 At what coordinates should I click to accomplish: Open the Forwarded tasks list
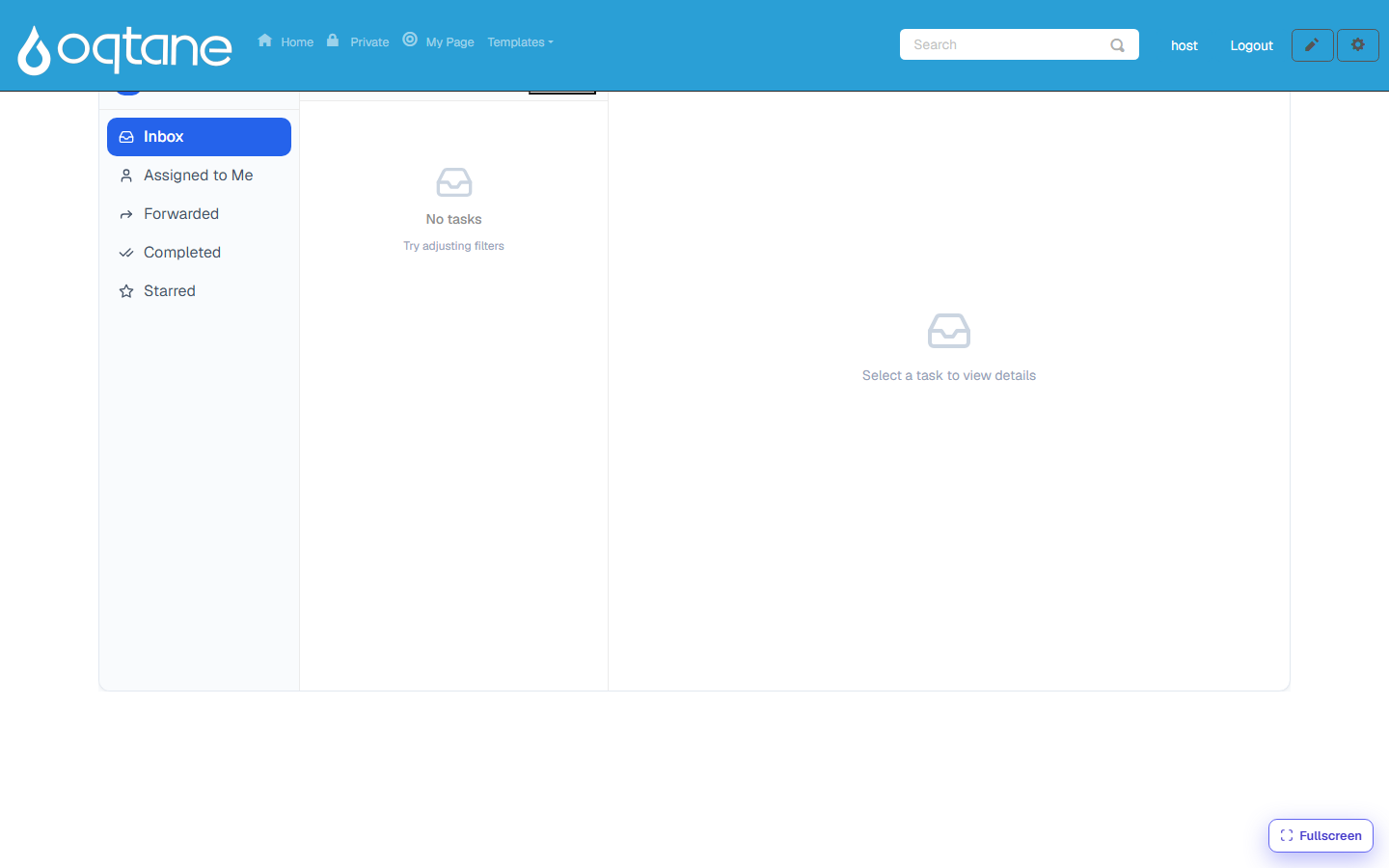pyautogui.click(x=199, y=214)
